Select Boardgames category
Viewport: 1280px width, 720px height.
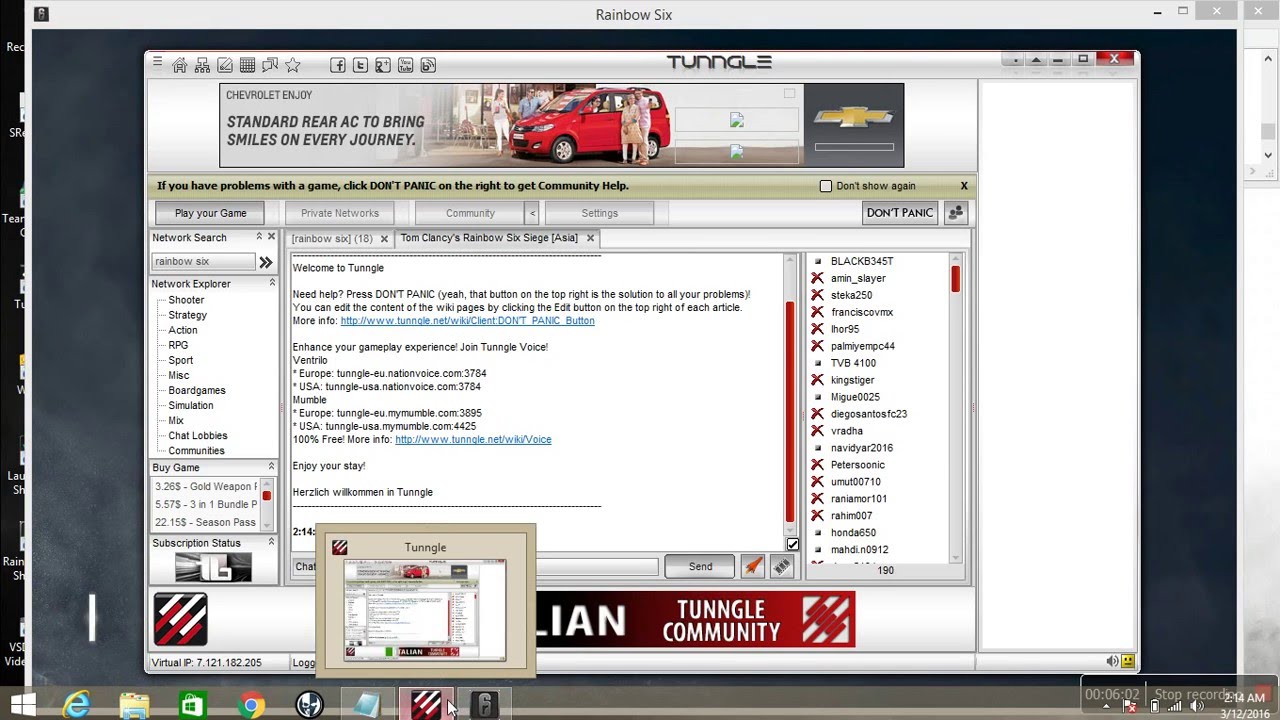(x=197, y=390)
